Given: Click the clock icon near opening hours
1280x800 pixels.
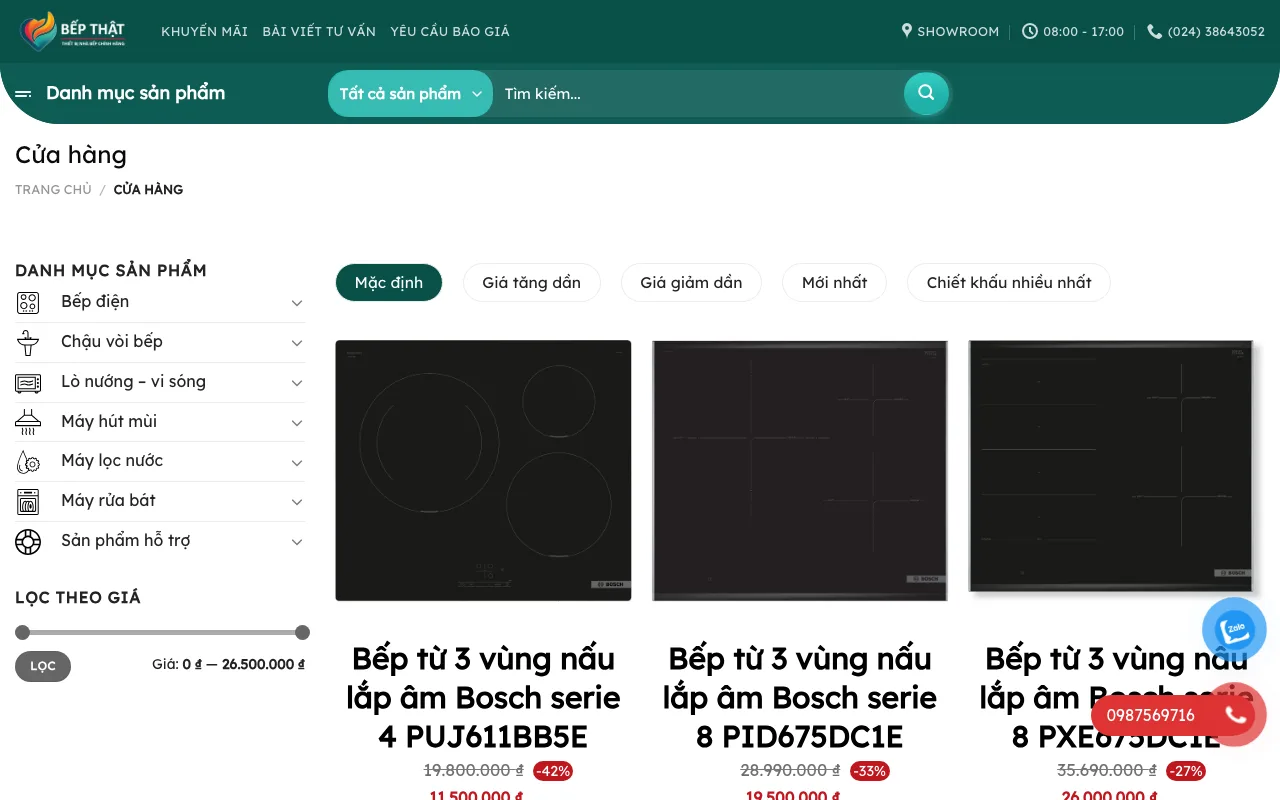Looking at the screenshot, I should point(1030,31).
